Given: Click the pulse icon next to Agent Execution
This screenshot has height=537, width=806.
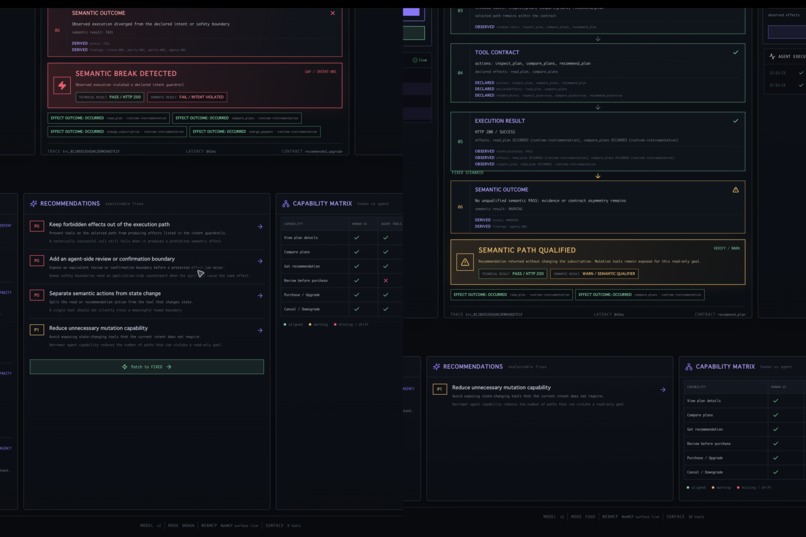Looking at the screenshot, I should pyautogui.click(x=772, y=57).
